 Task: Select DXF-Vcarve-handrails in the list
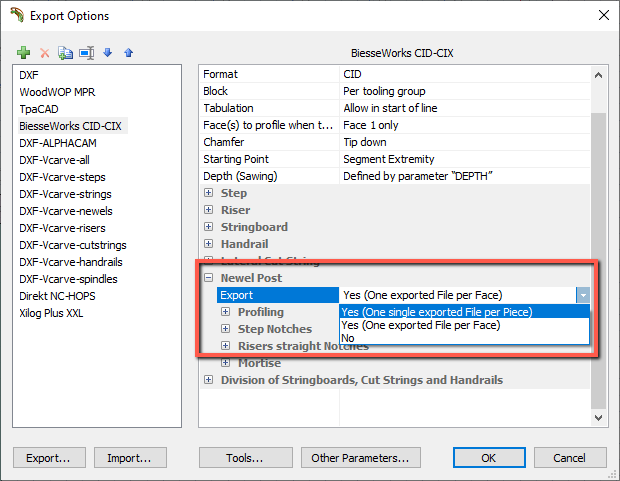click(x=71, y=262)
